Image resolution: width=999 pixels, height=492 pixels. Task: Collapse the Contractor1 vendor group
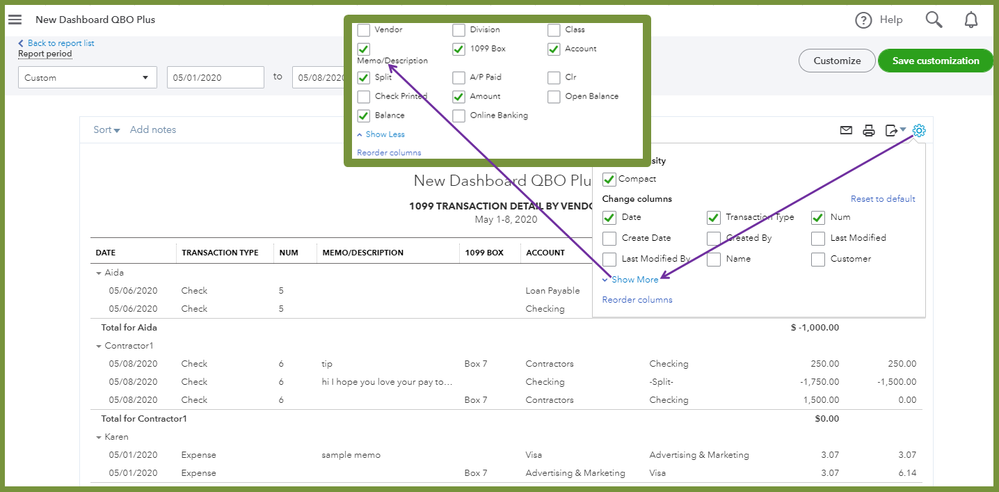[x=99, y=346]
